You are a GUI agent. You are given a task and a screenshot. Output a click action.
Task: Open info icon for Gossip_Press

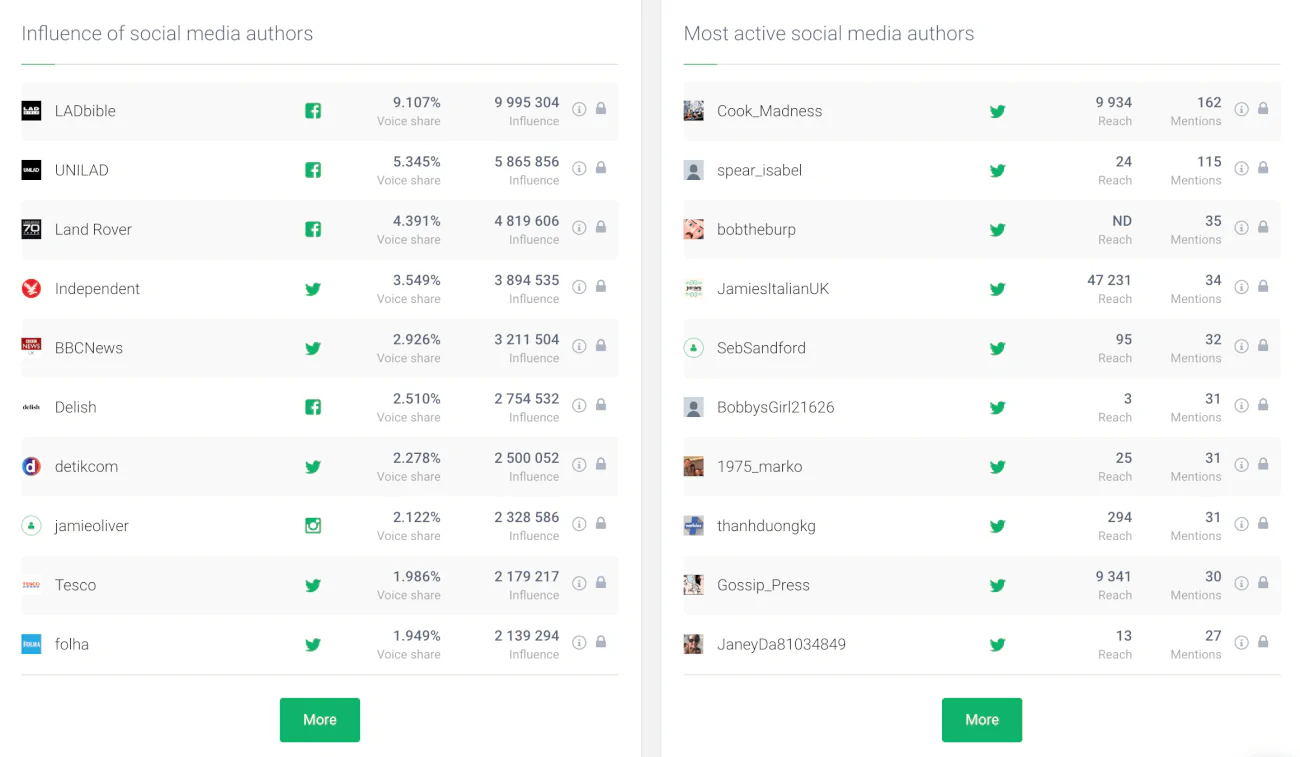pos(1241,583)
